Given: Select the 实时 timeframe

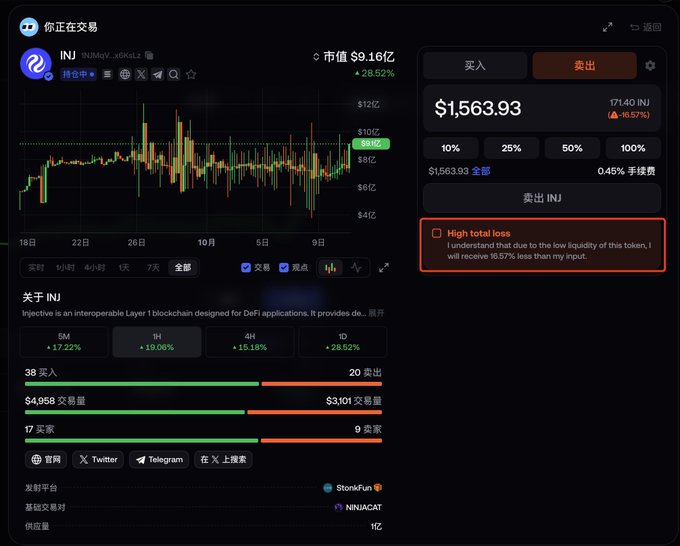Looking at the screenshot, I should [36, 268].
